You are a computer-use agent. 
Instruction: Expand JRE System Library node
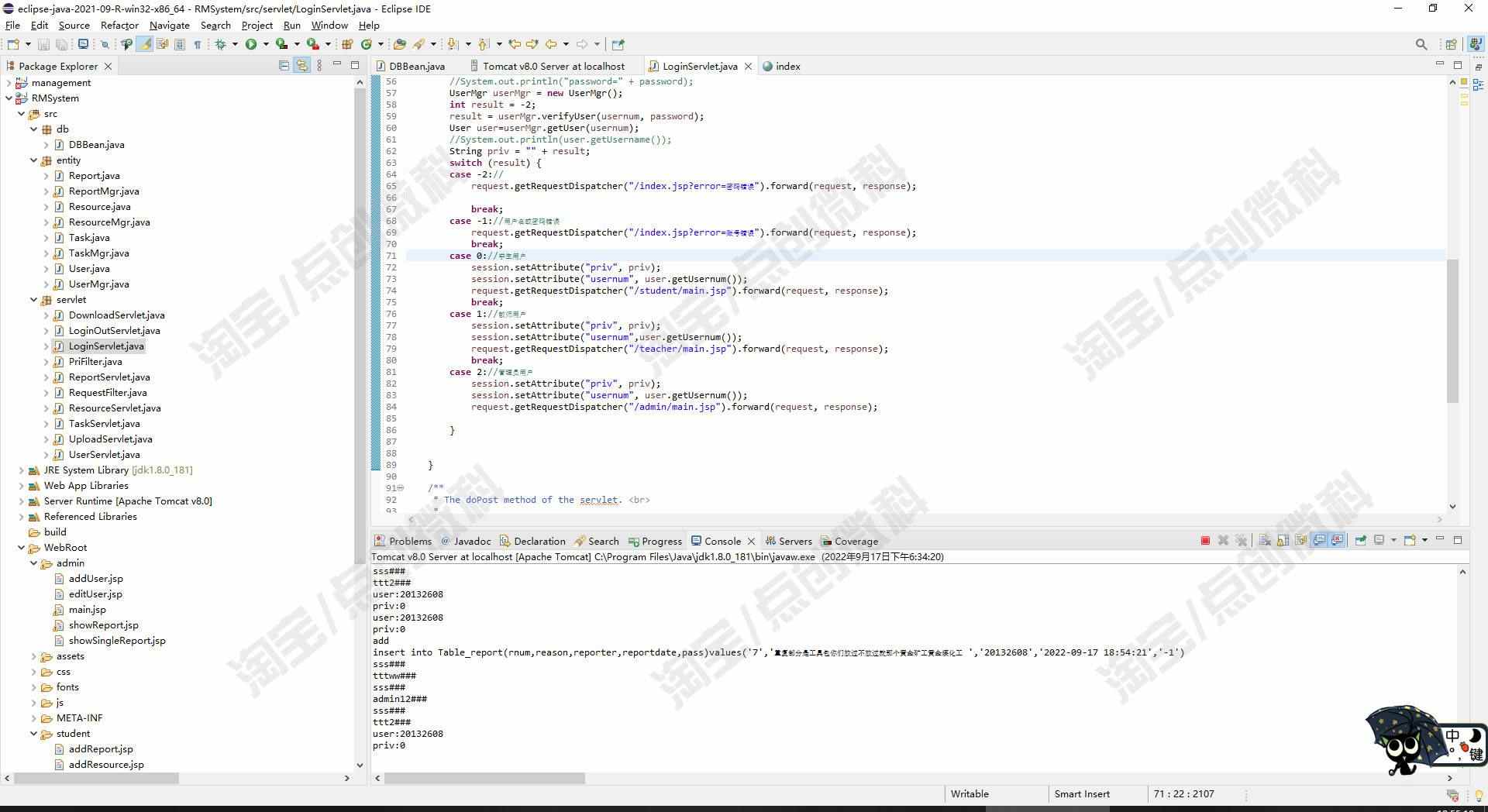coord(22,470)
